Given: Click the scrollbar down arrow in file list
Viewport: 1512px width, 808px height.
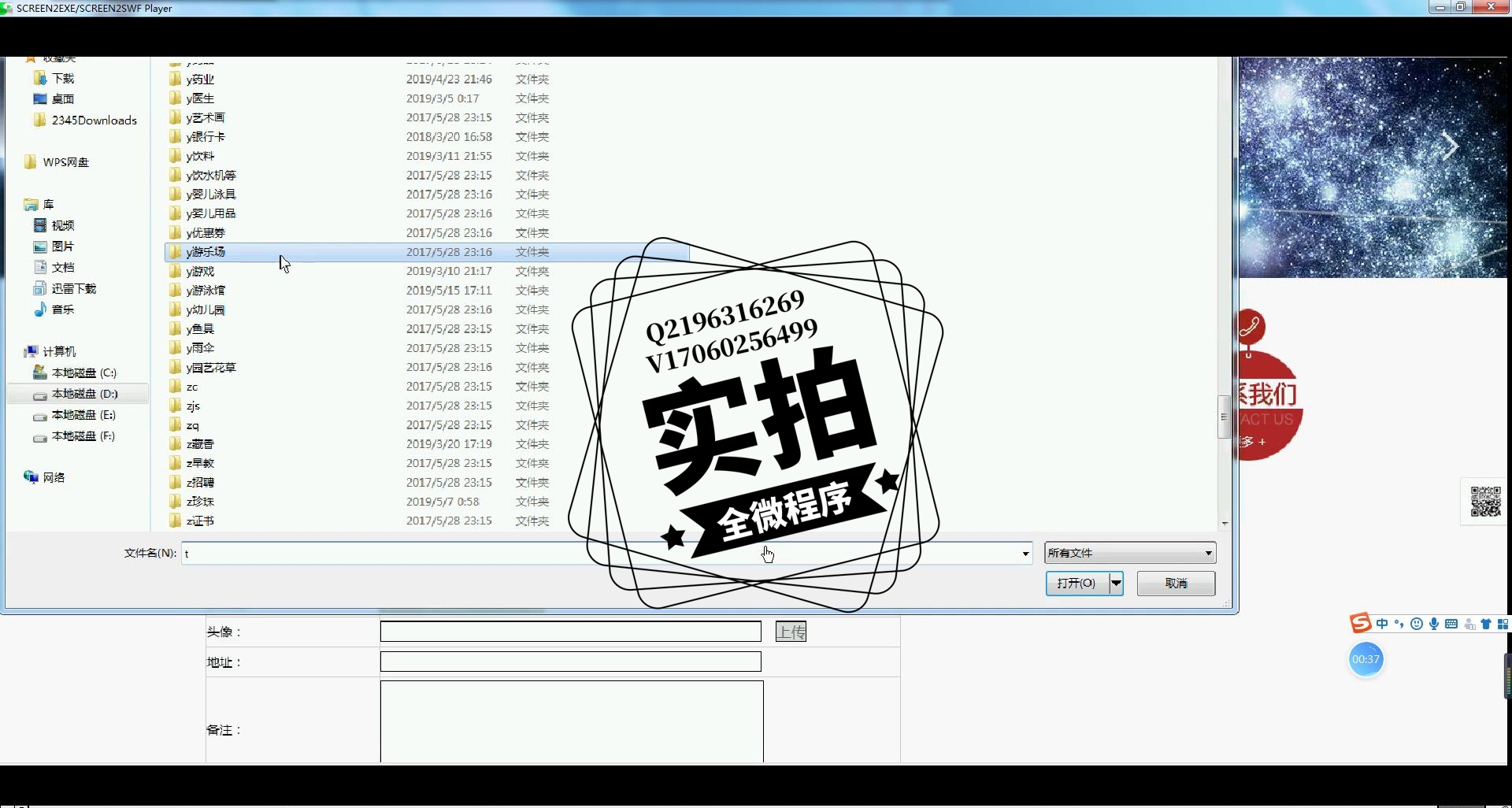Looking at the screenshot, I should tap(1225, 523).
